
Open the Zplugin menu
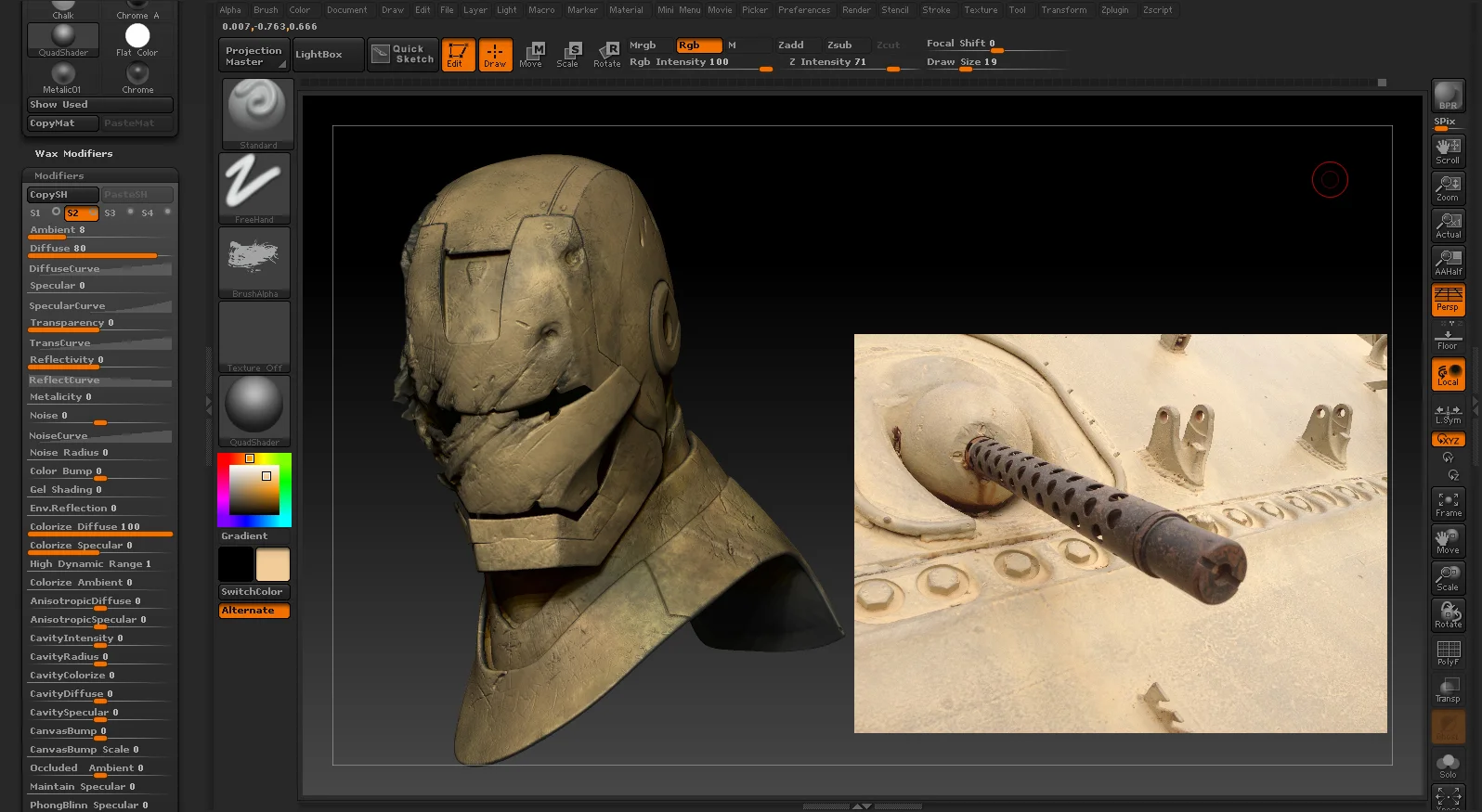pos(1114,10)
